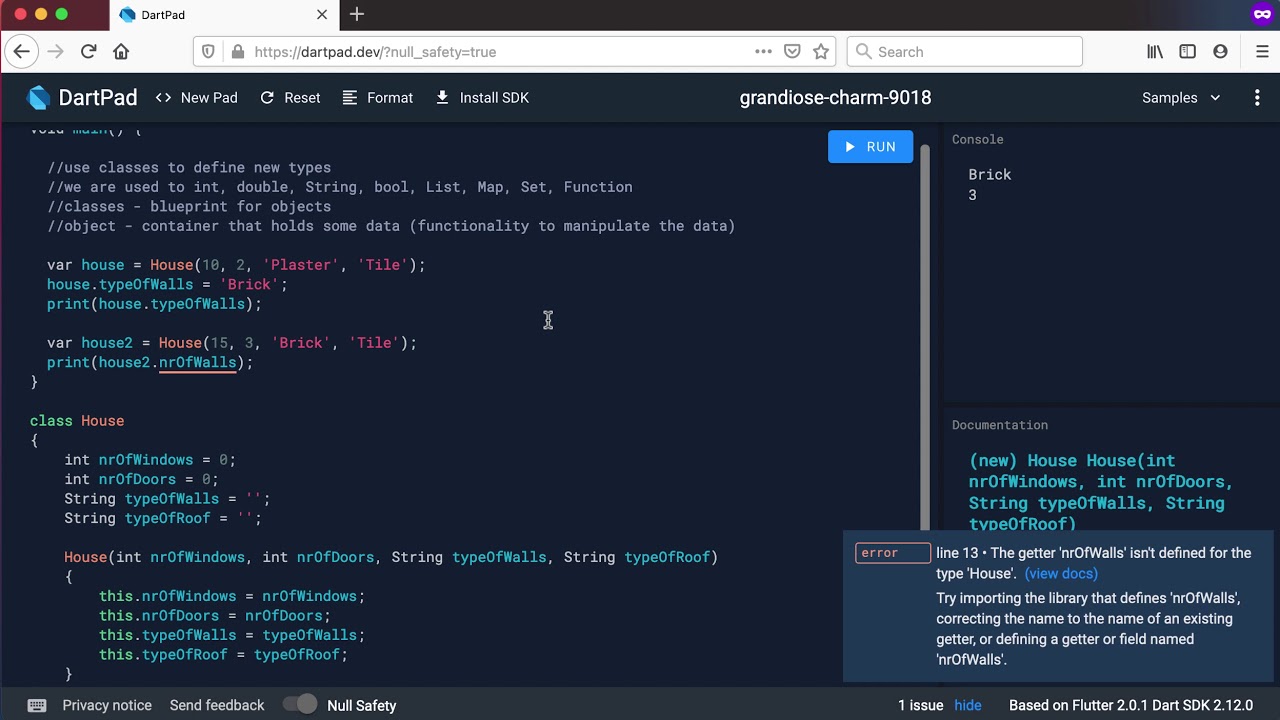Open the DartPad three-dot overflow menu
The width and height of the screenshot is (1280, 720).
click(x=1257, y=97)
